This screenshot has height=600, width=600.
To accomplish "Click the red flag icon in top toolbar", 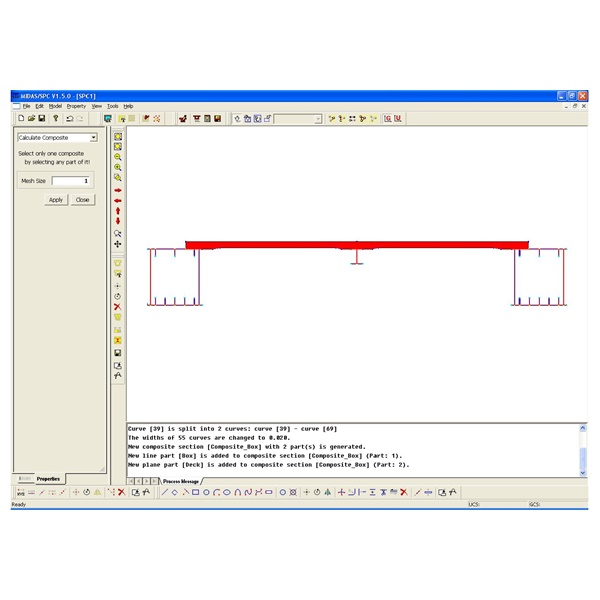I will pos(146,119).
